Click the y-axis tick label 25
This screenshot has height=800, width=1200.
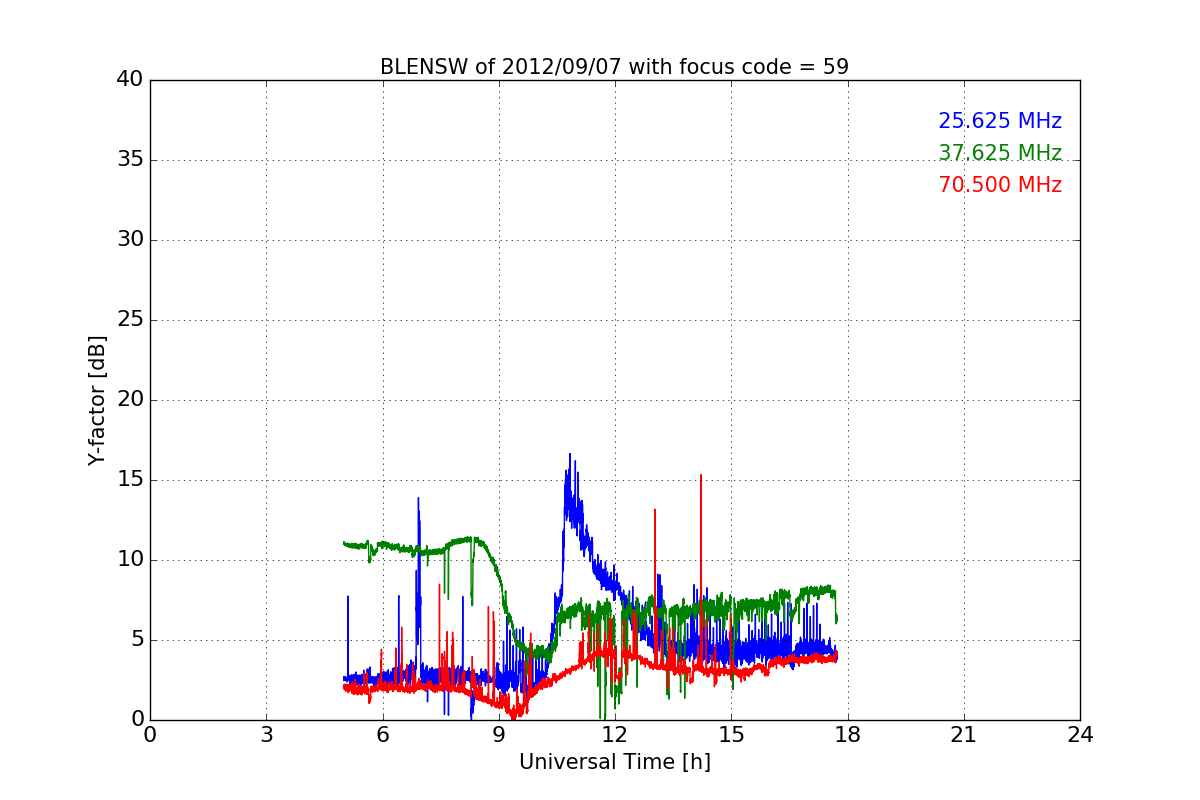[x=130, y=320]
